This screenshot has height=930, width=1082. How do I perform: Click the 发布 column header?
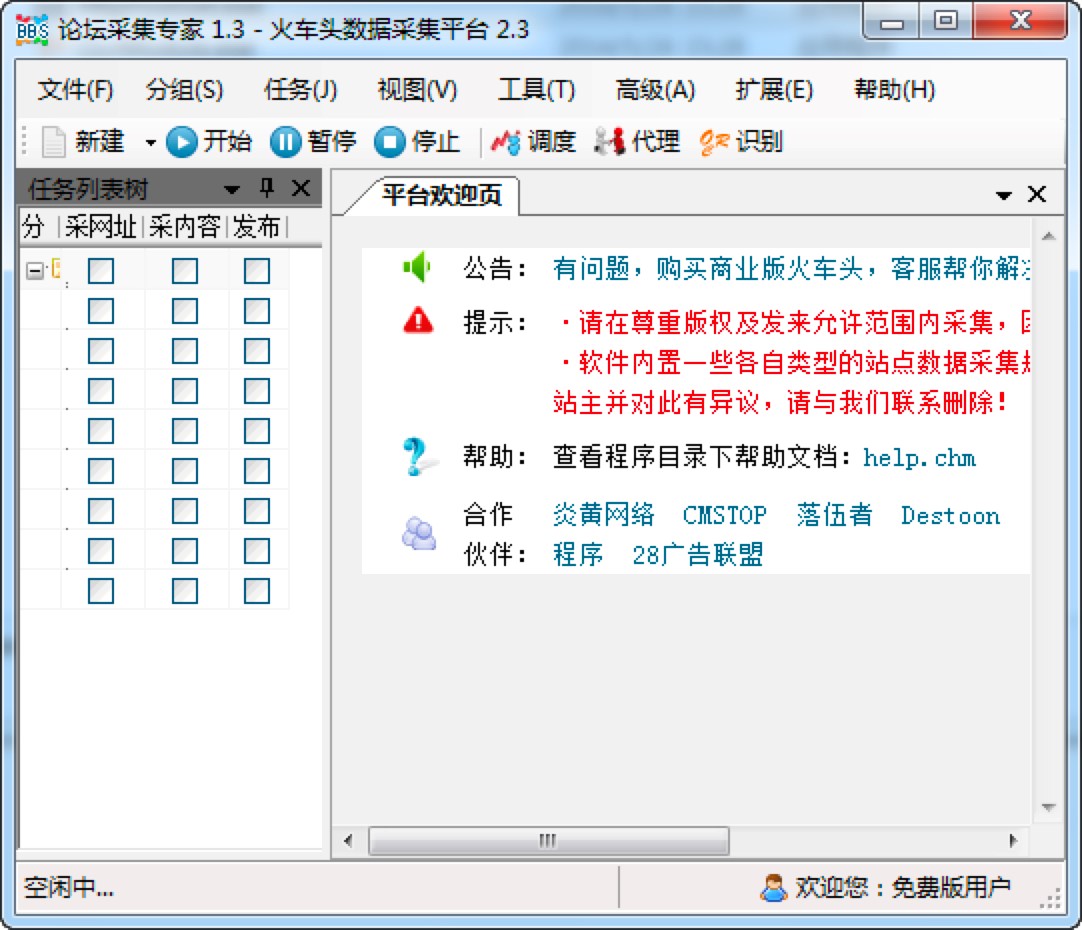(x=257, y=226)
